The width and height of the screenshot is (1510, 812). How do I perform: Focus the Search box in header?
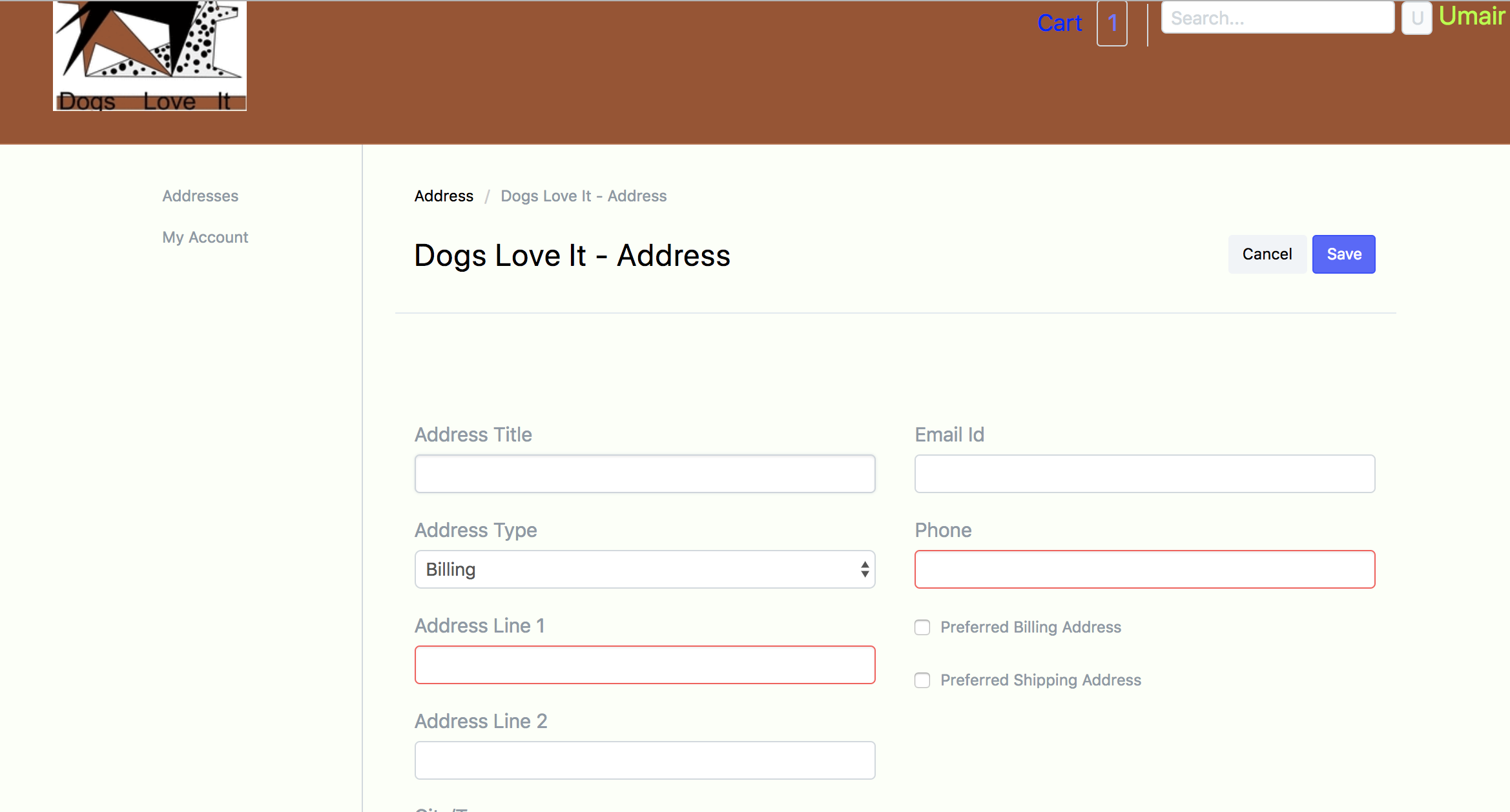[x=1277, y=18]
